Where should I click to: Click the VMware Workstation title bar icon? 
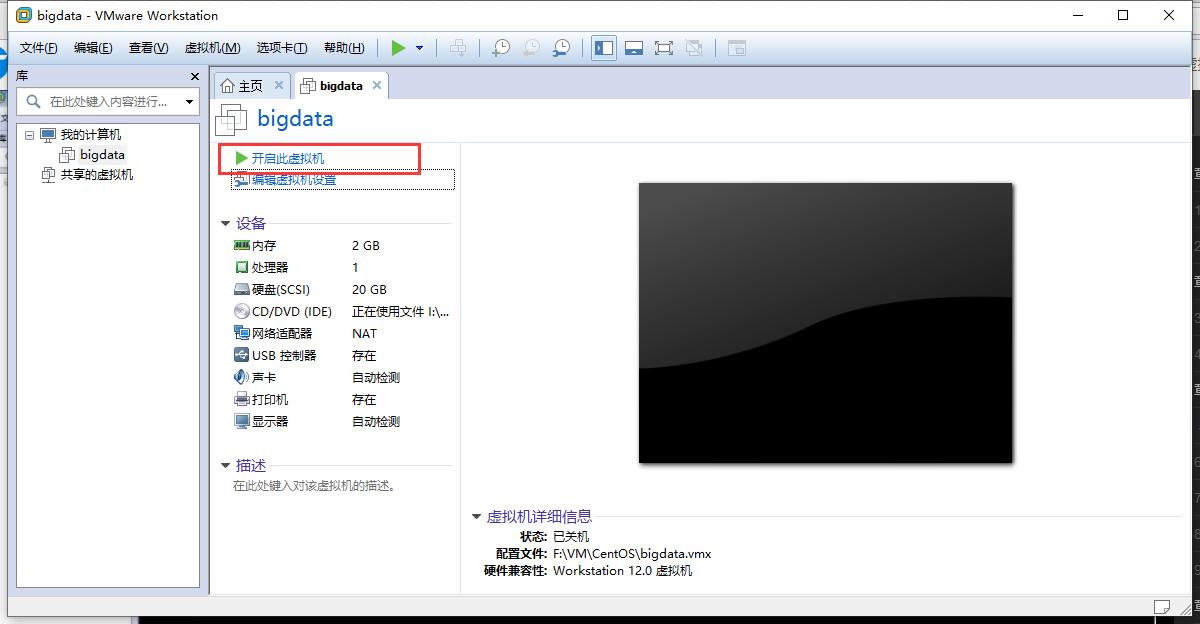(24, 15)
